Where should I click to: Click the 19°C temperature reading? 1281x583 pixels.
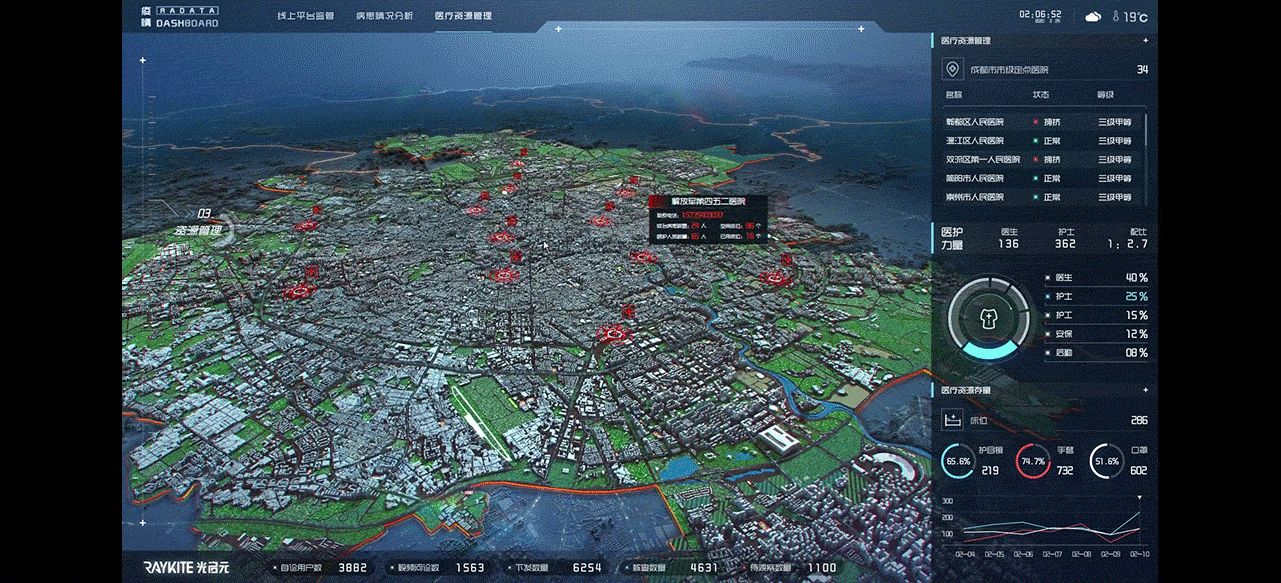coord(1135,17)
